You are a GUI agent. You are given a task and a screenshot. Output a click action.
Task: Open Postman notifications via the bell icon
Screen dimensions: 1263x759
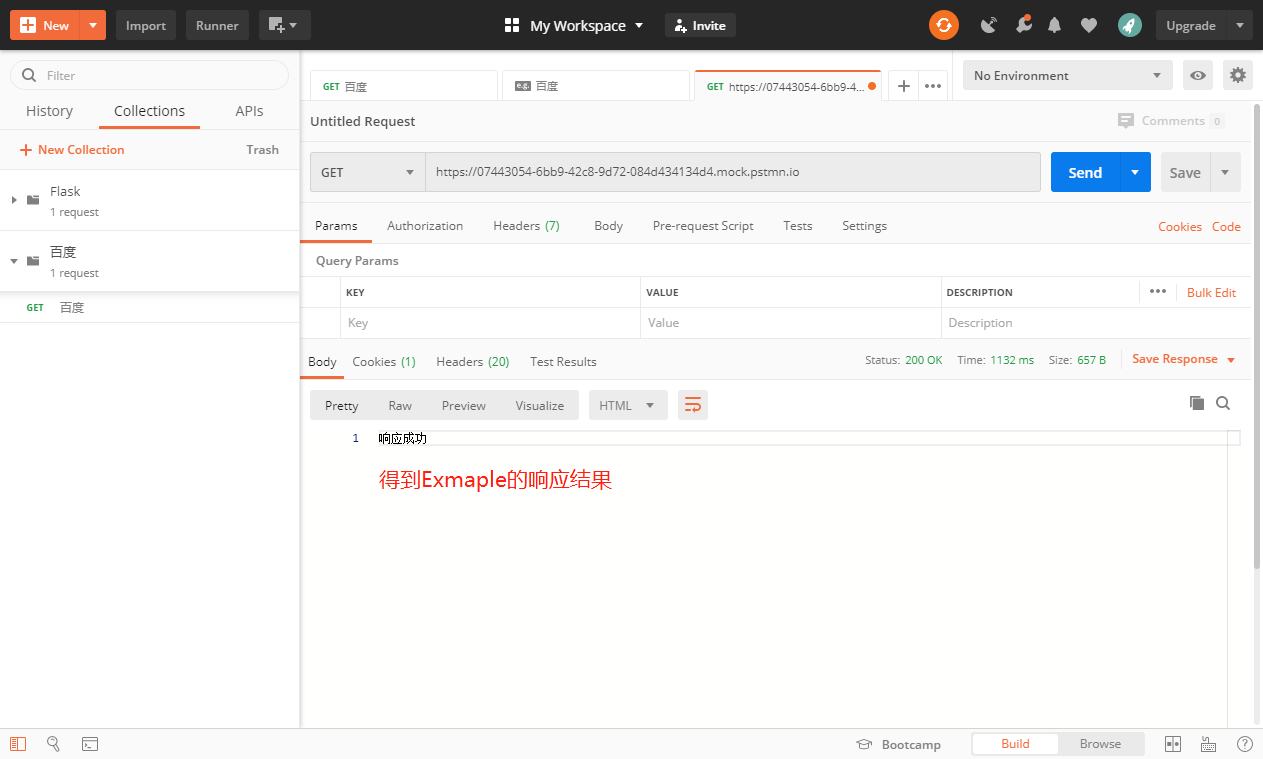click(x=1054, y=25)
